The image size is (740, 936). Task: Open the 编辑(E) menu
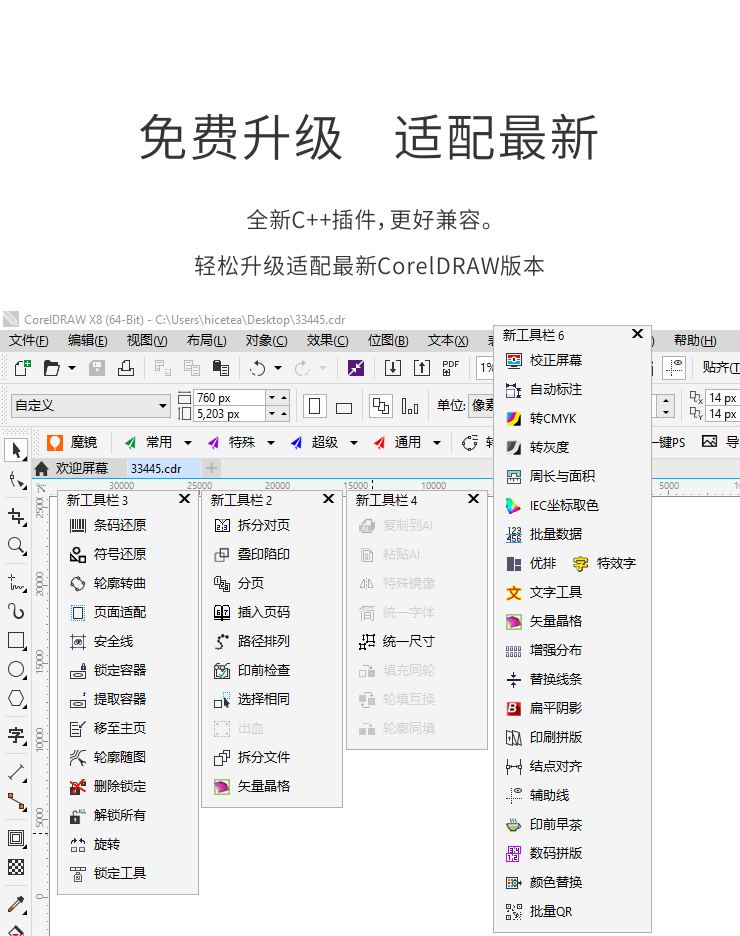(88, 340)
